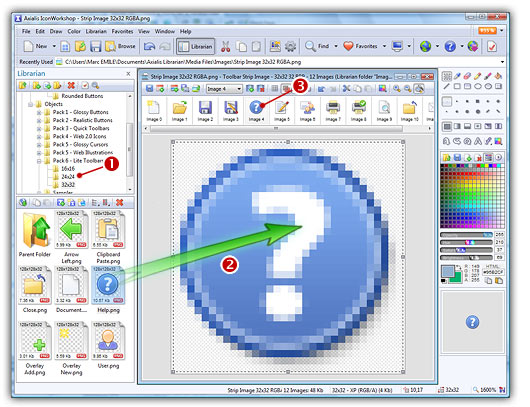
Task: Select the User.png thumbnail in Librarian
Action: click(108, 345)
